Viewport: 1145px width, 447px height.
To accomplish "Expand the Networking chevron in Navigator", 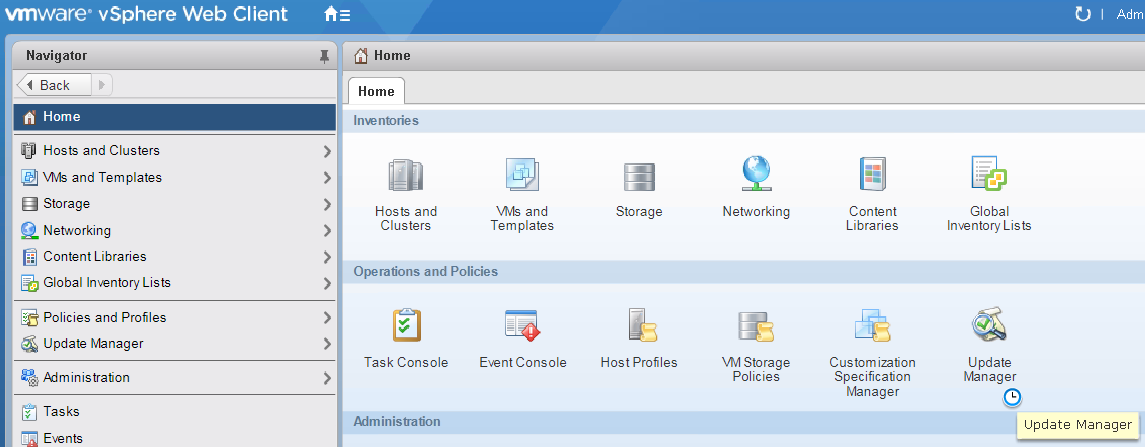I will pyautogui.click(x=327, y=231).
